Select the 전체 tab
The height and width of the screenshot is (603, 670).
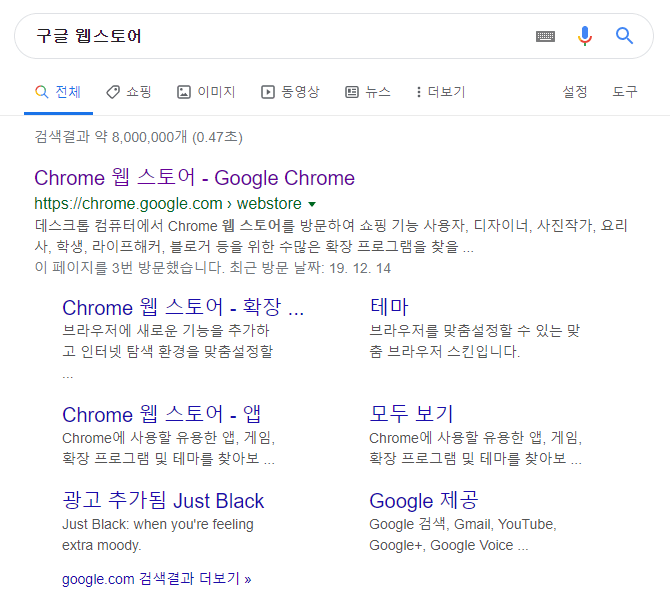(x=58, y=92)
